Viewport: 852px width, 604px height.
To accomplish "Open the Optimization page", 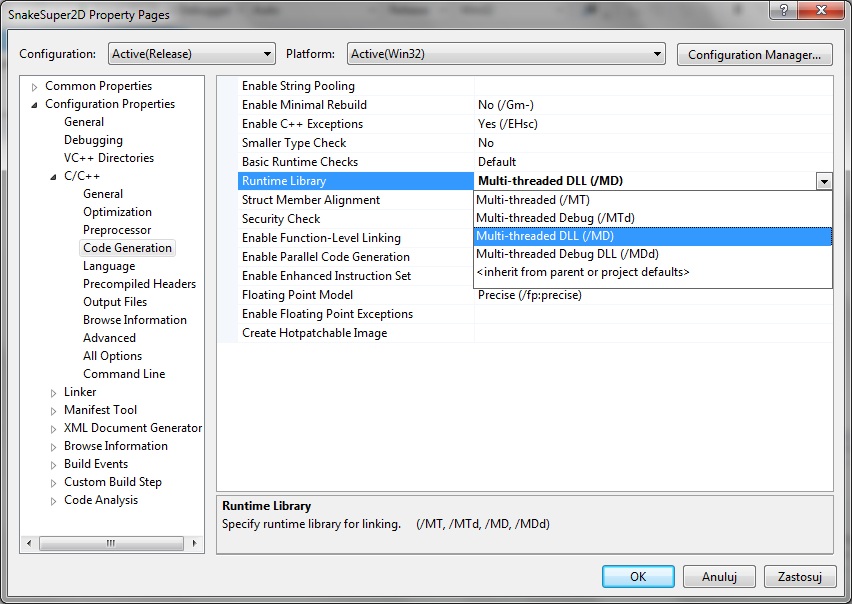I will coord(117,212).
